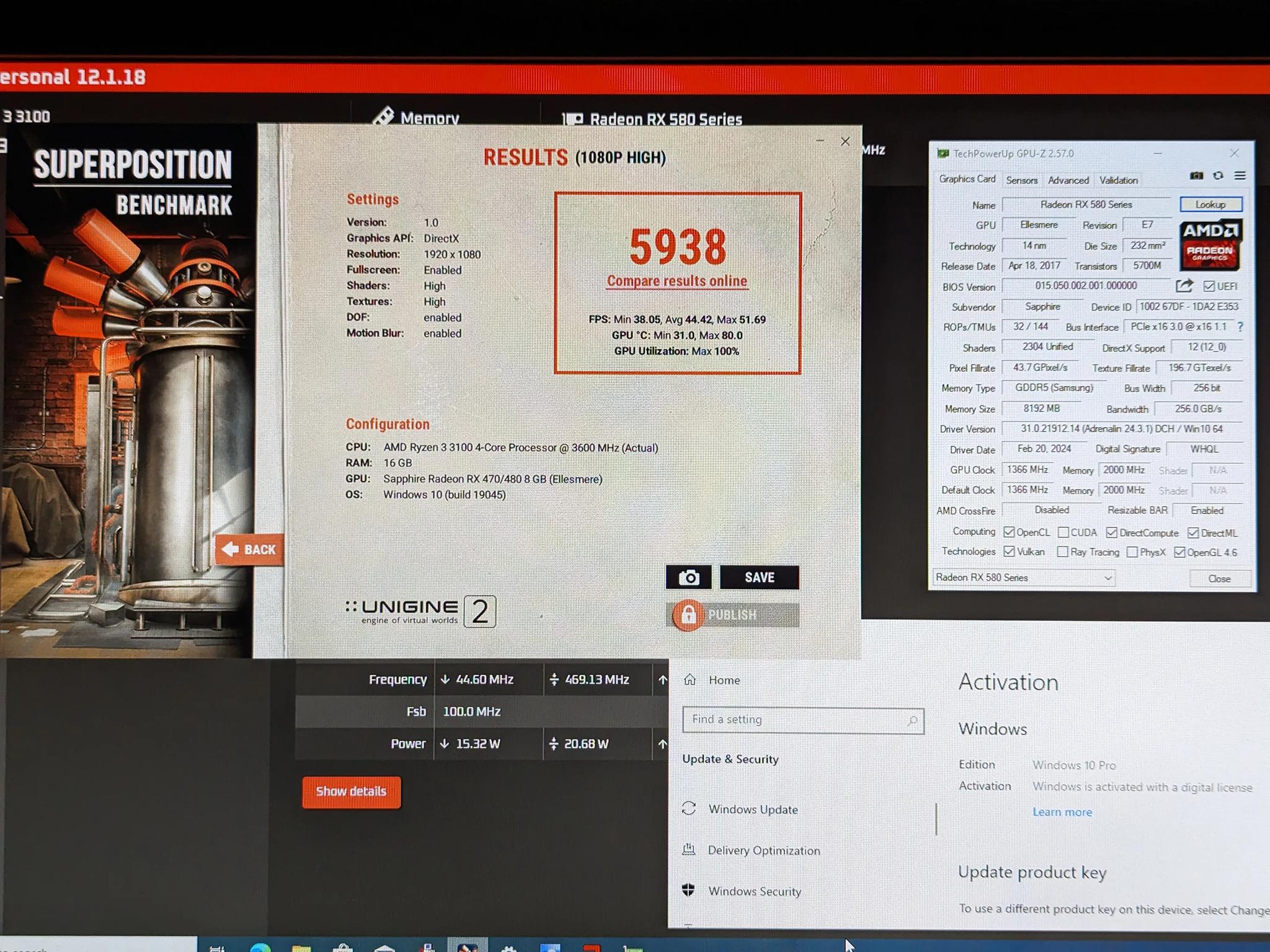Click the Bus Interface question mark in GPU-Z
This screenshot has height=952, width=1270.
[x=1240, y=327]
